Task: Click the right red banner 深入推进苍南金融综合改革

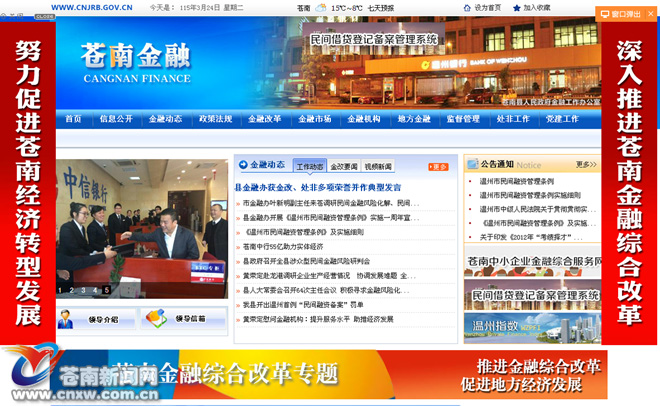Action: coord(629,183)
